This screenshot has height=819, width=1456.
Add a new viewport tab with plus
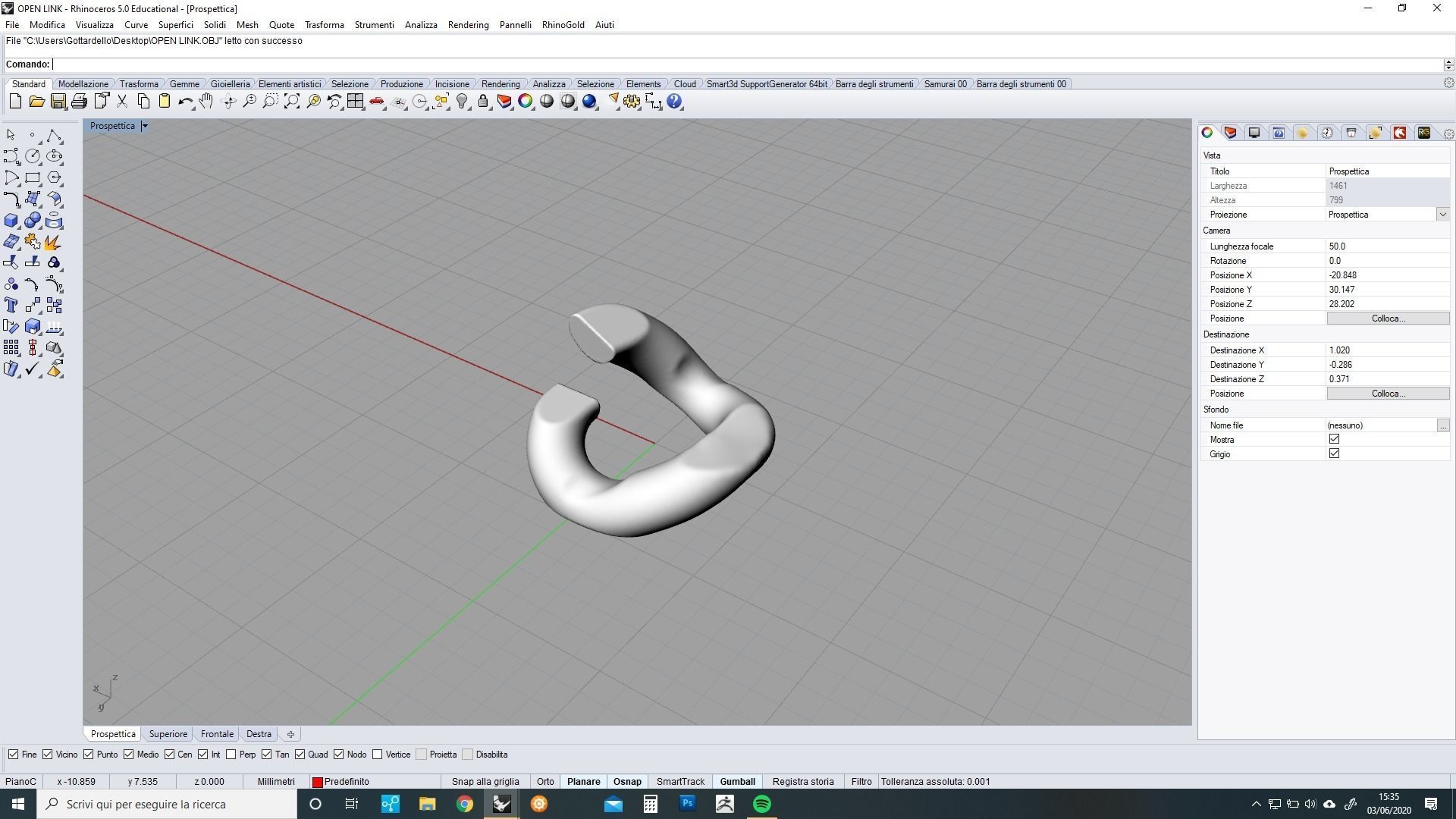[x=290, y=734]
